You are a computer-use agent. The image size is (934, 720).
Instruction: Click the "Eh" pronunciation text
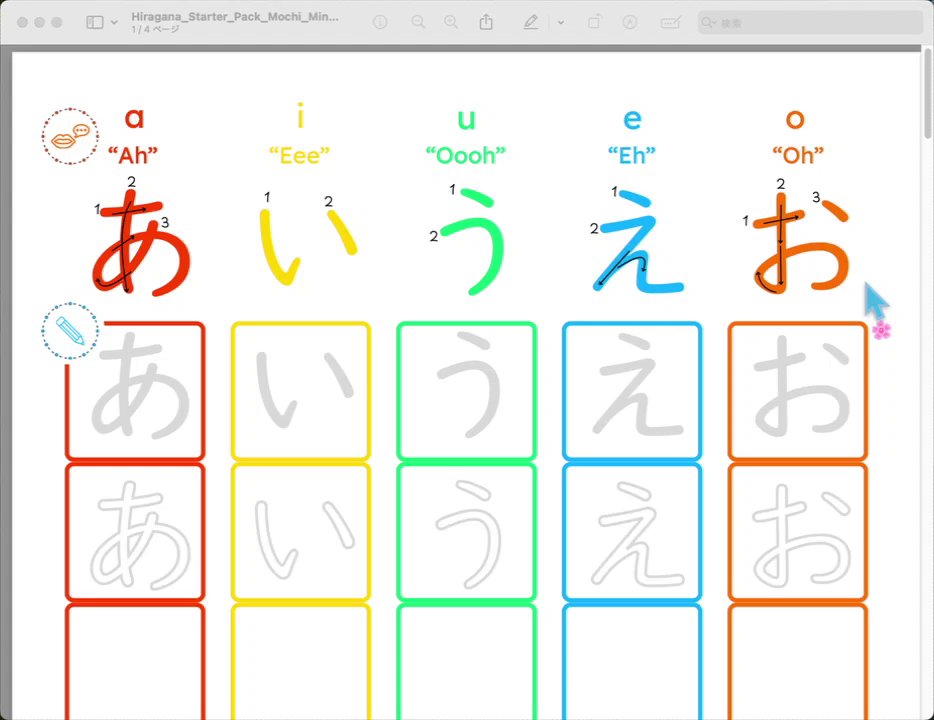click(x=631, y=155)
